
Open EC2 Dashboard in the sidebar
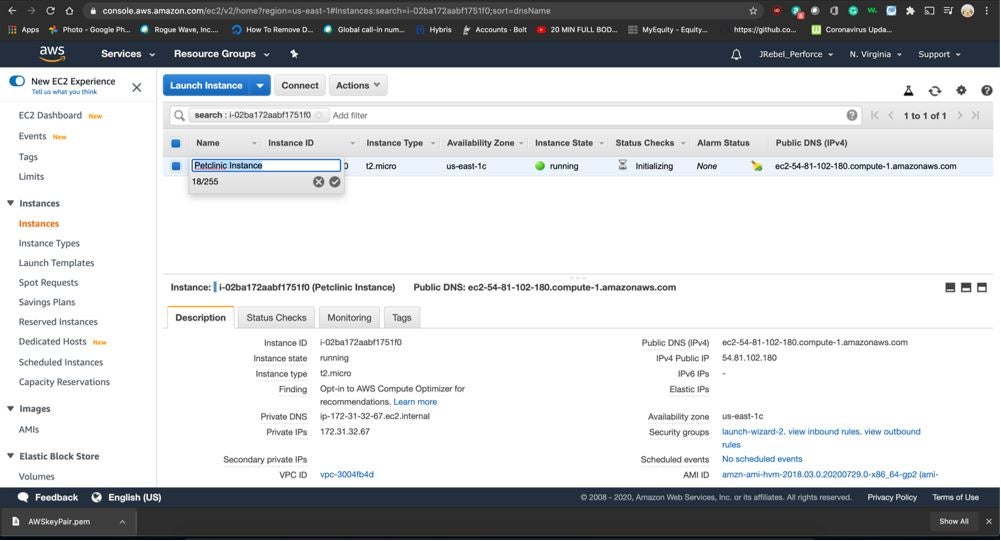[x=50, y=115]
